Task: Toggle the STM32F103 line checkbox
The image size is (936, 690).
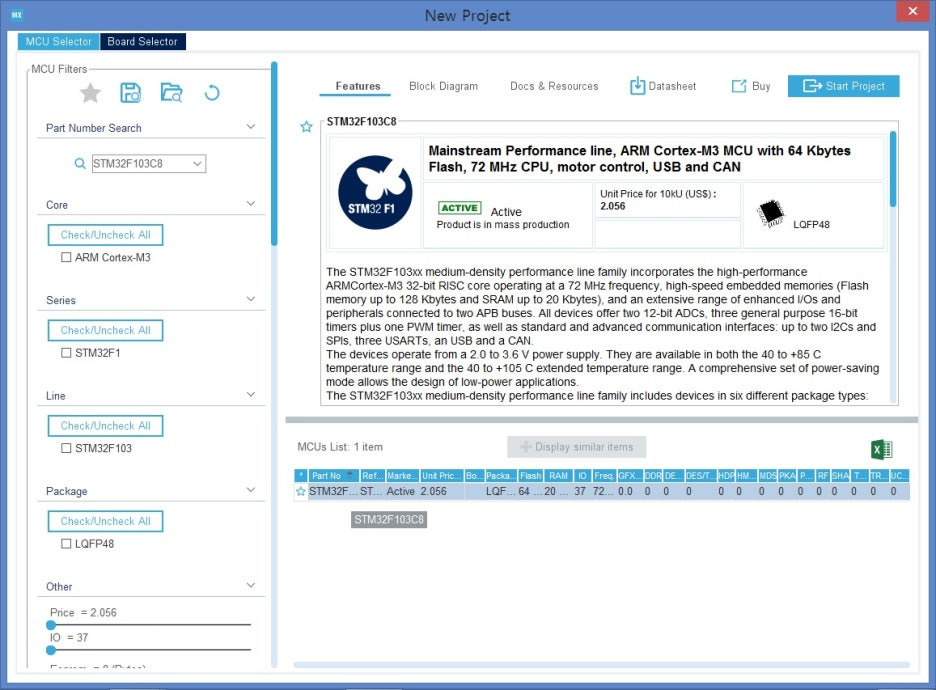Action: pyautogui.click(x=66, y=448)
